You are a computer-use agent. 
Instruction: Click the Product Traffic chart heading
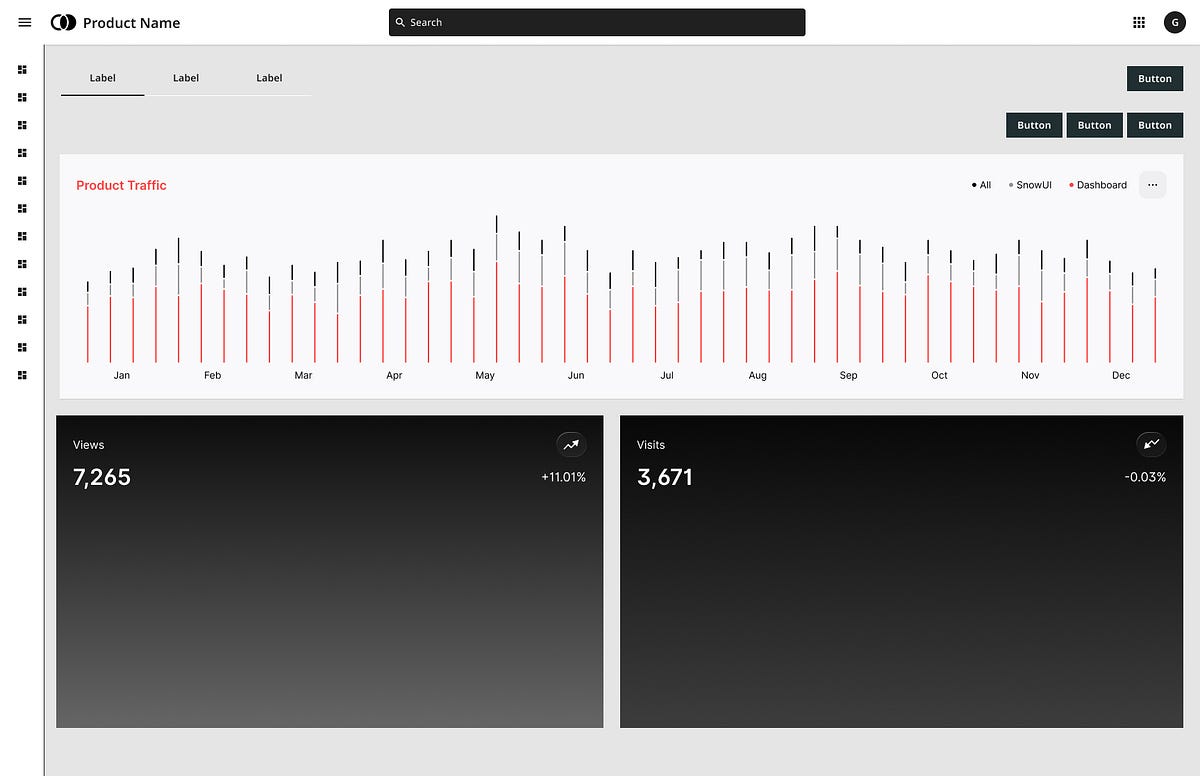point(121,185)
